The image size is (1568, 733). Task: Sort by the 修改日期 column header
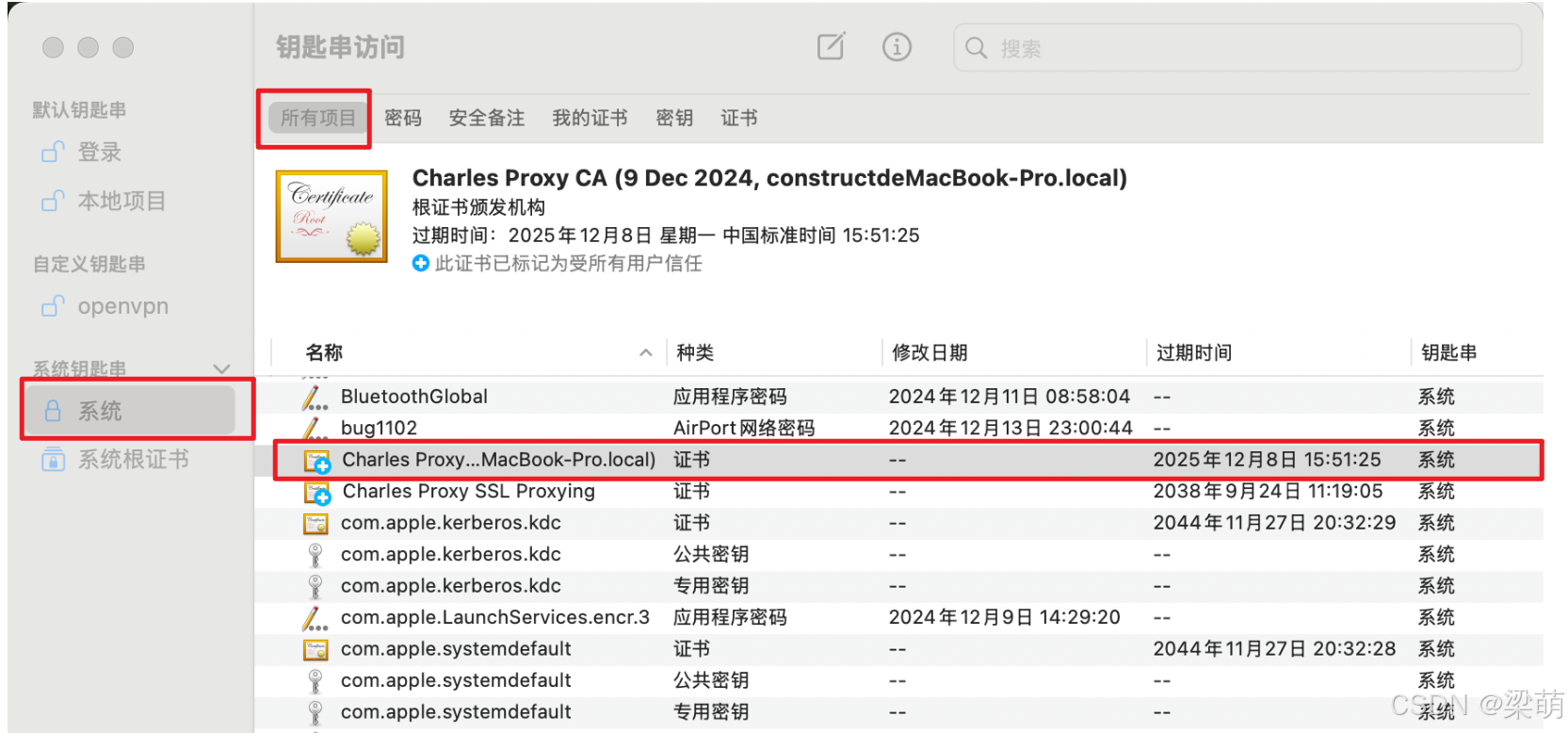[x=929, y=352]
